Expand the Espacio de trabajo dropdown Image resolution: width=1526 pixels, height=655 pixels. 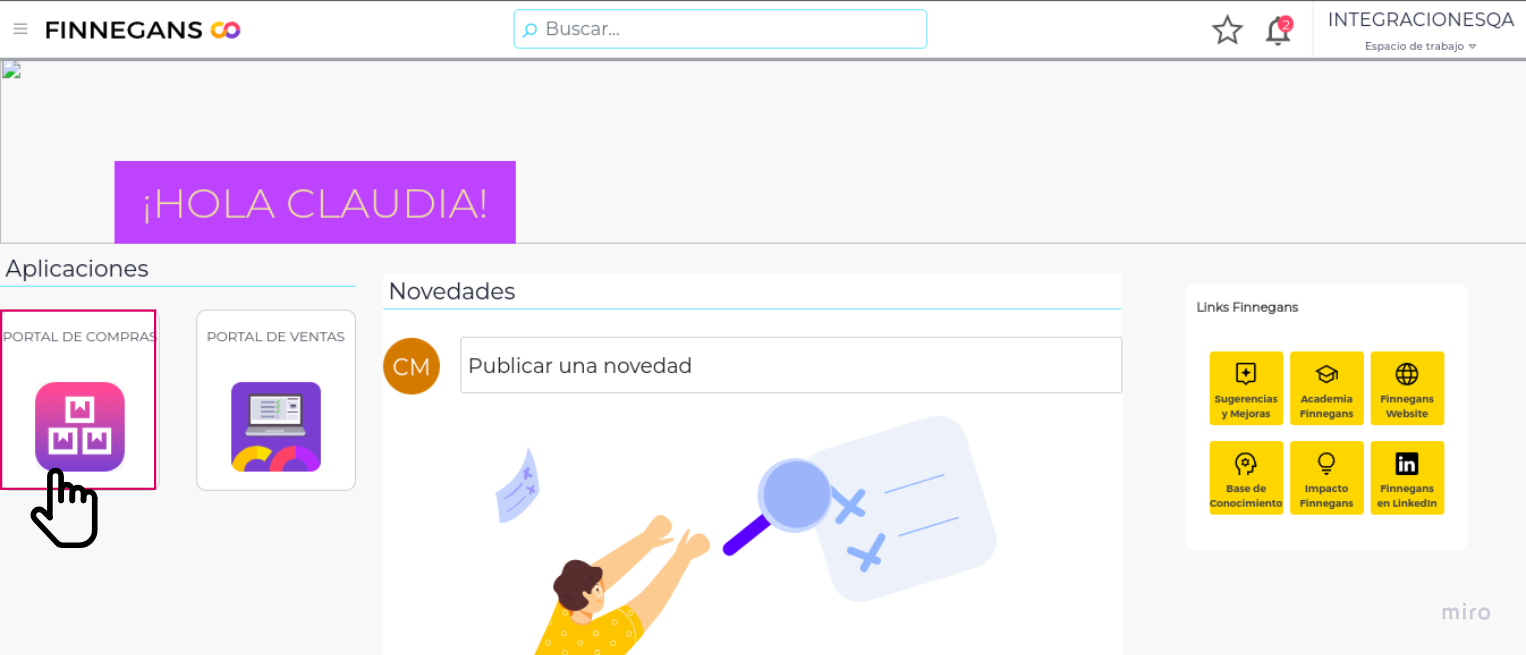click(x=1420, y=46)
